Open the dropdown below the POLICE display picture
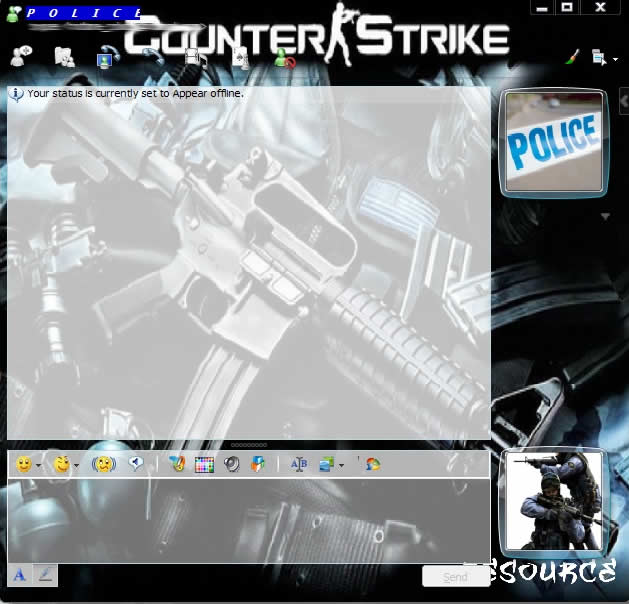This screenshot has height=604, width=629. pos(605,216)
